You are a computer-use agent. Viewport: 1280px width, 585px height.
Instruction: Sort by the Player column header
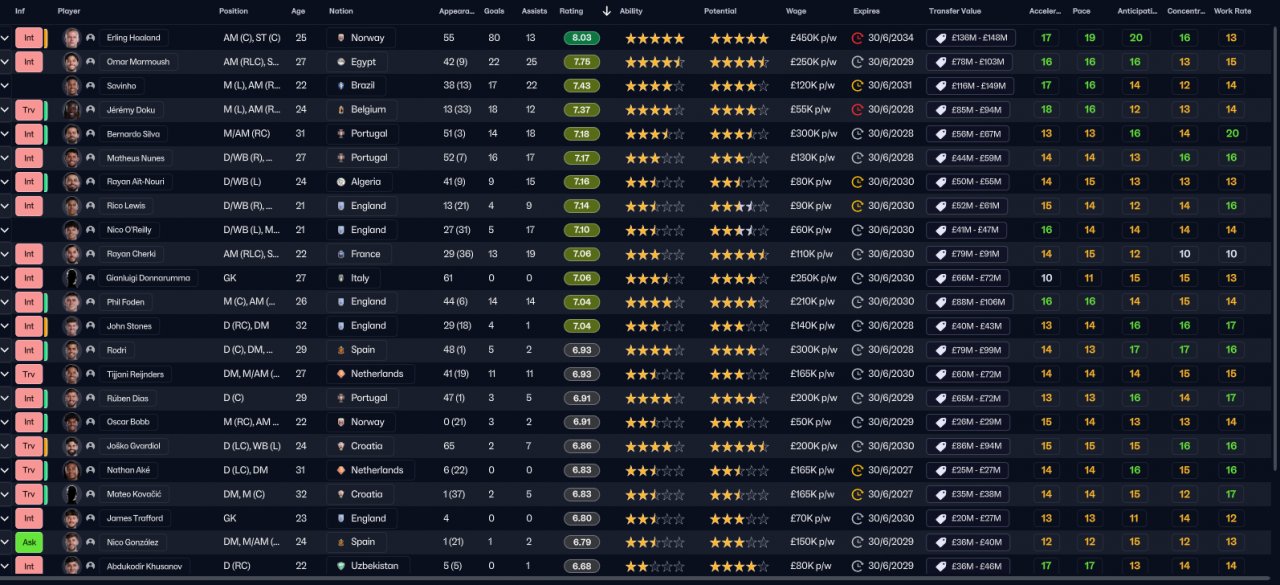pyautogui.click(x=69, y=11)
